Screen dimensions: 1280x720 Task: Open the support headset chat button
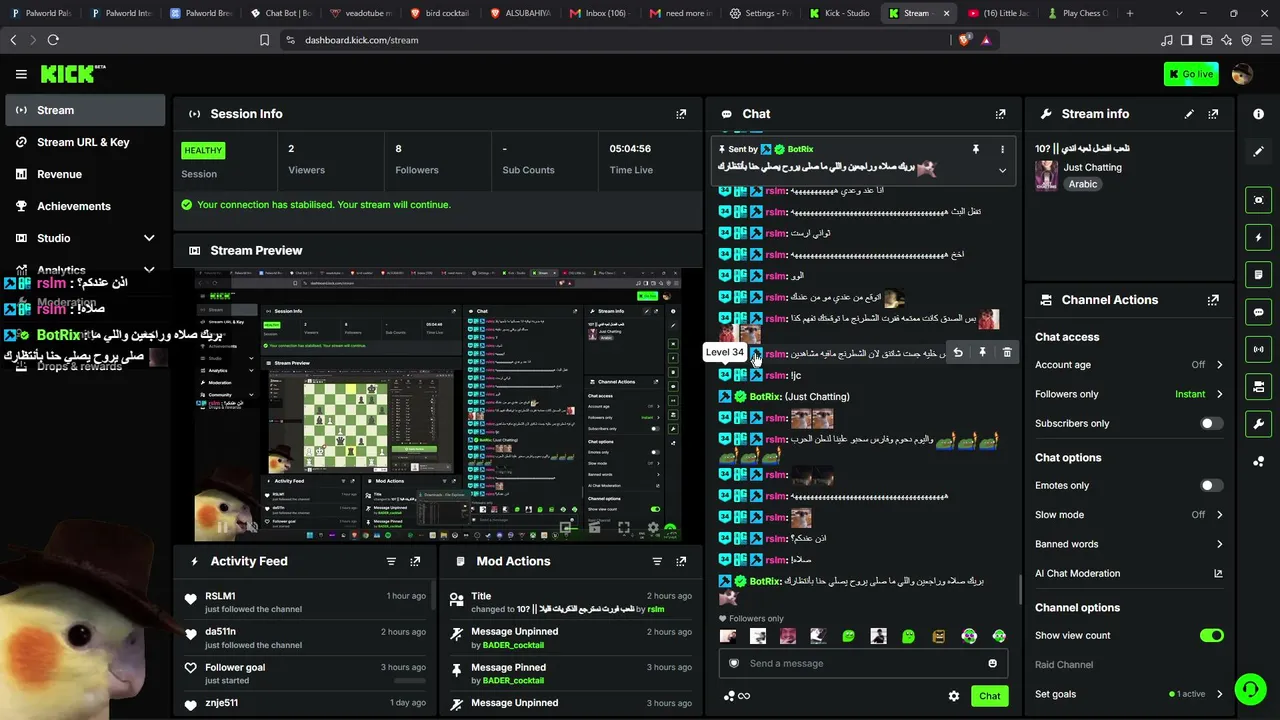(1249, 689)
